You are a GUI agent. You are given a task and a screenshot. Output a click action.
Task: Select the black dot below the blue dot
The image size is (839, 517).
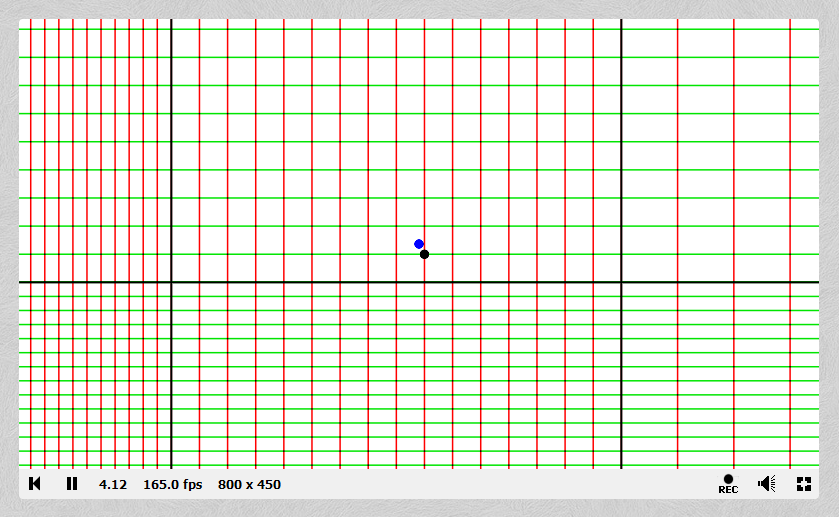pos(425,254)
